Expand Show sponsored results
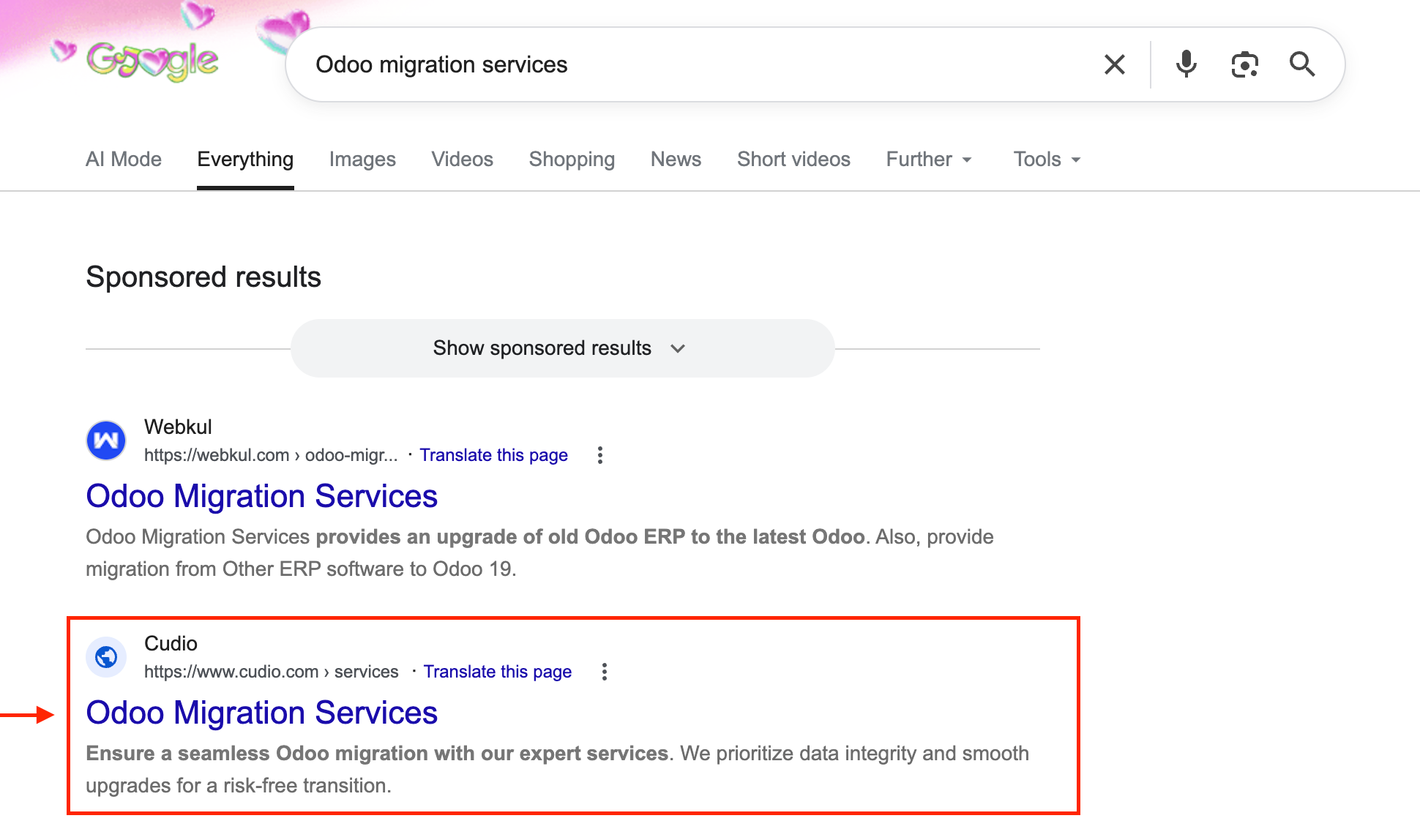This screenshot has height=840, width=1420. (562, 348)
